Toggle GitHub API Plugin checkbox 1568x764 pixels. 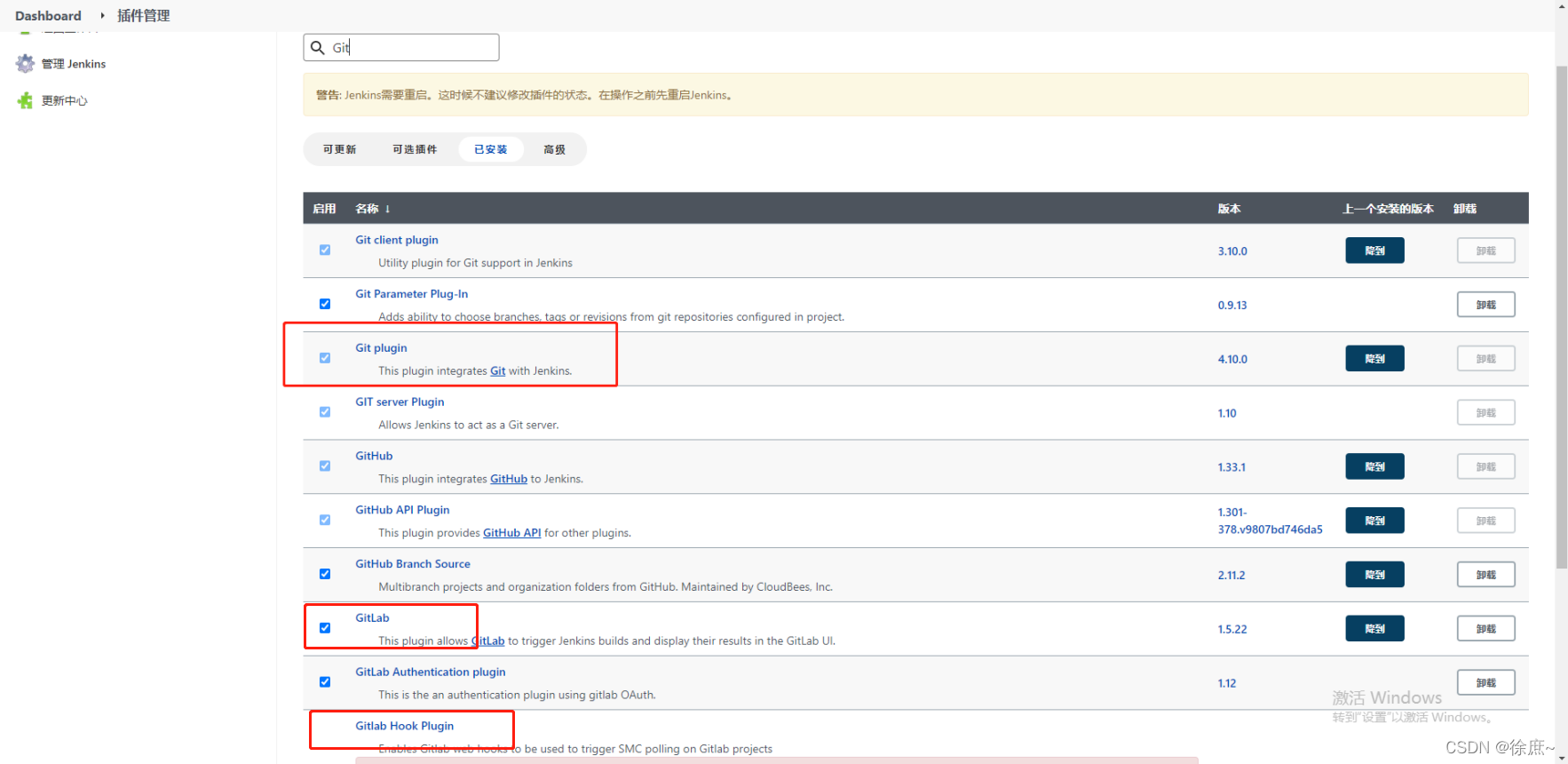(x=325, y=521)
